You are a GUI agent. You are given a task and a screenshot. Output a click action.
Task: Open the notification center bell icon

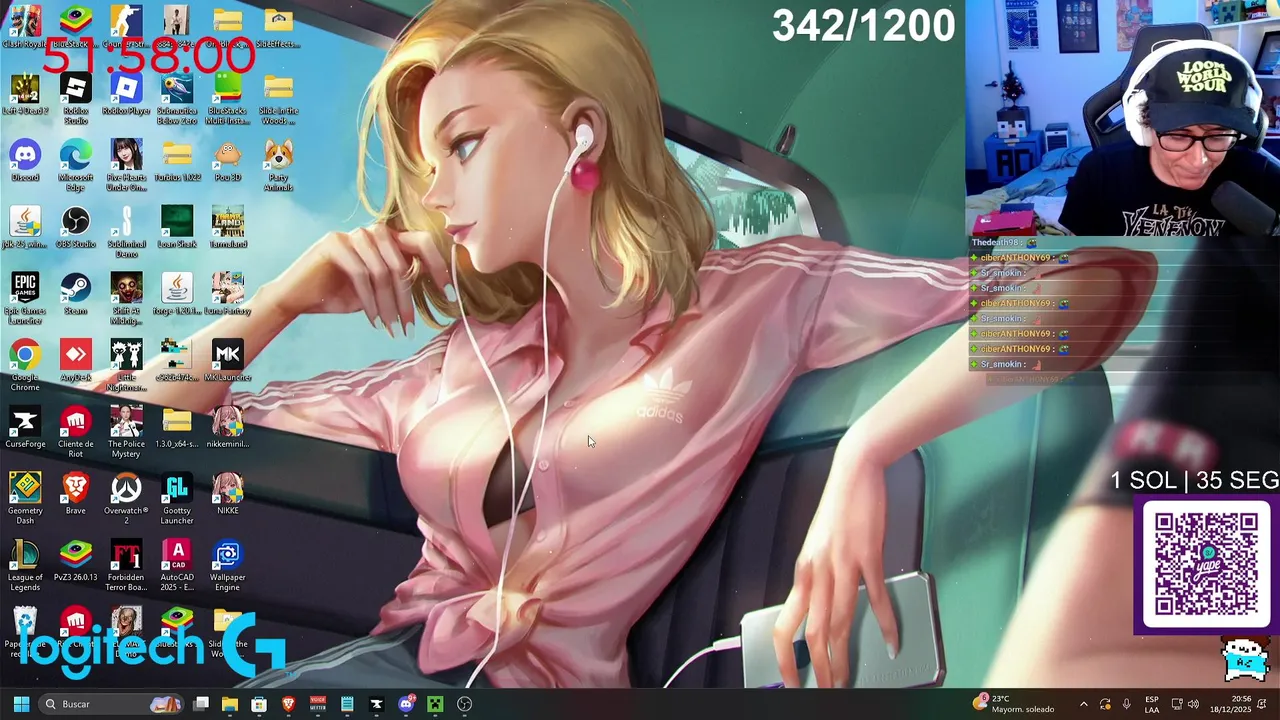click(x=1262, y=704)
